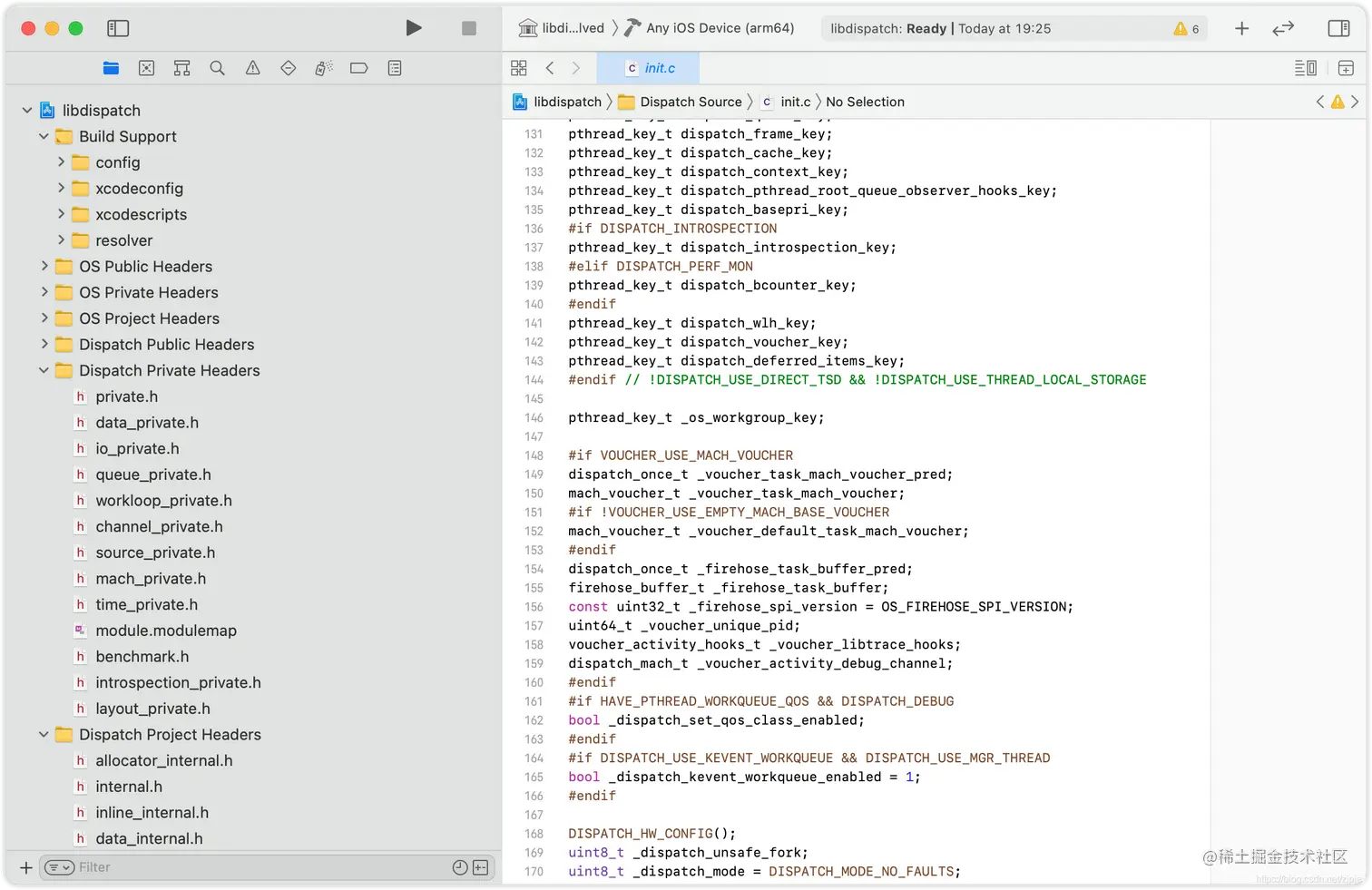Select queue_private.h file

pos(153,474)
